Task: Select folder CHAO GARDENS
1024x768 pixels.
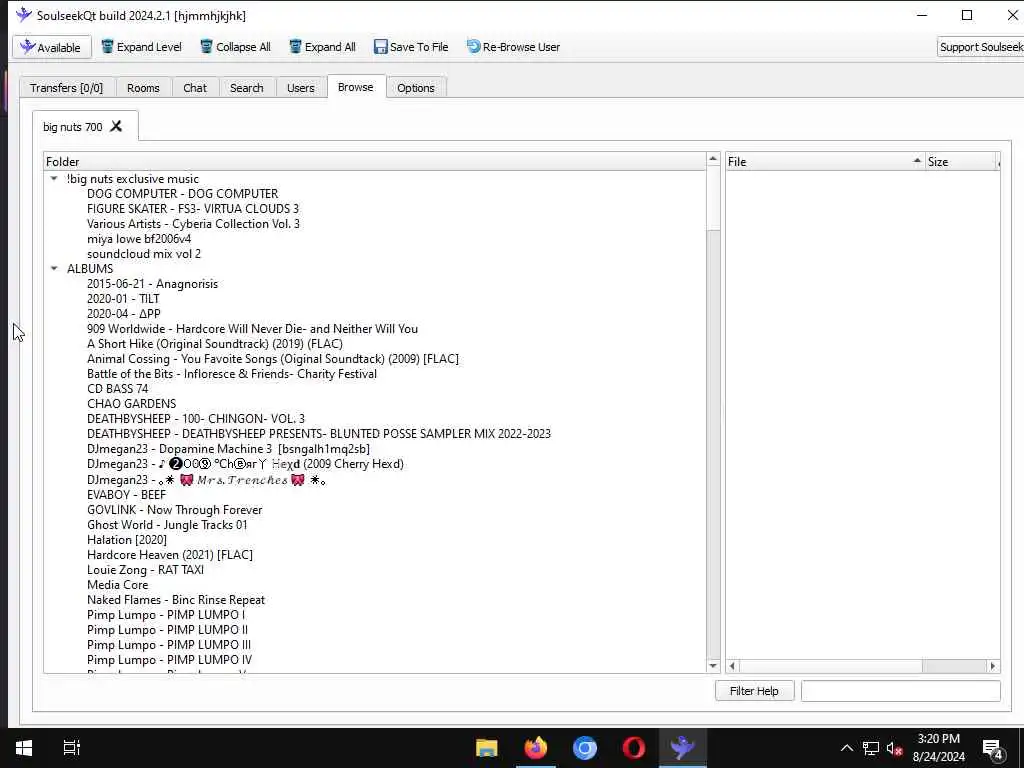Action: click(x=131, y=404)
